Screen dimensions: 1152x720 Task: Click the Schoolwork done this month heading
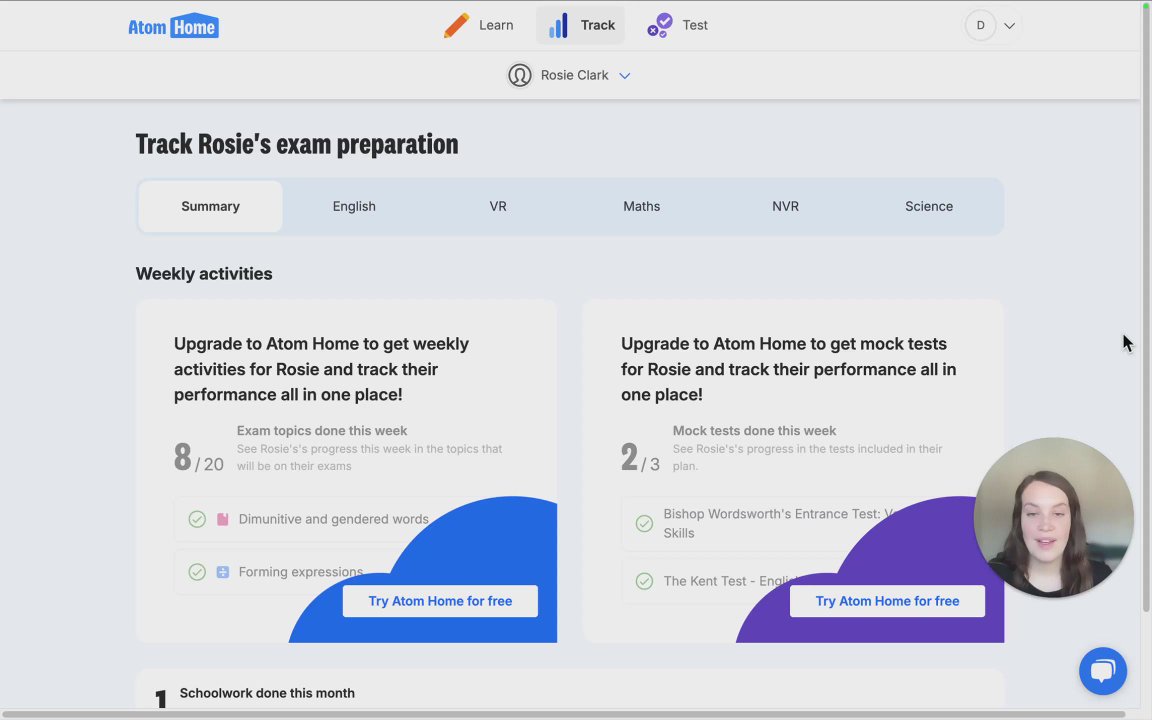pyautogui.click(x=267, y=693)
